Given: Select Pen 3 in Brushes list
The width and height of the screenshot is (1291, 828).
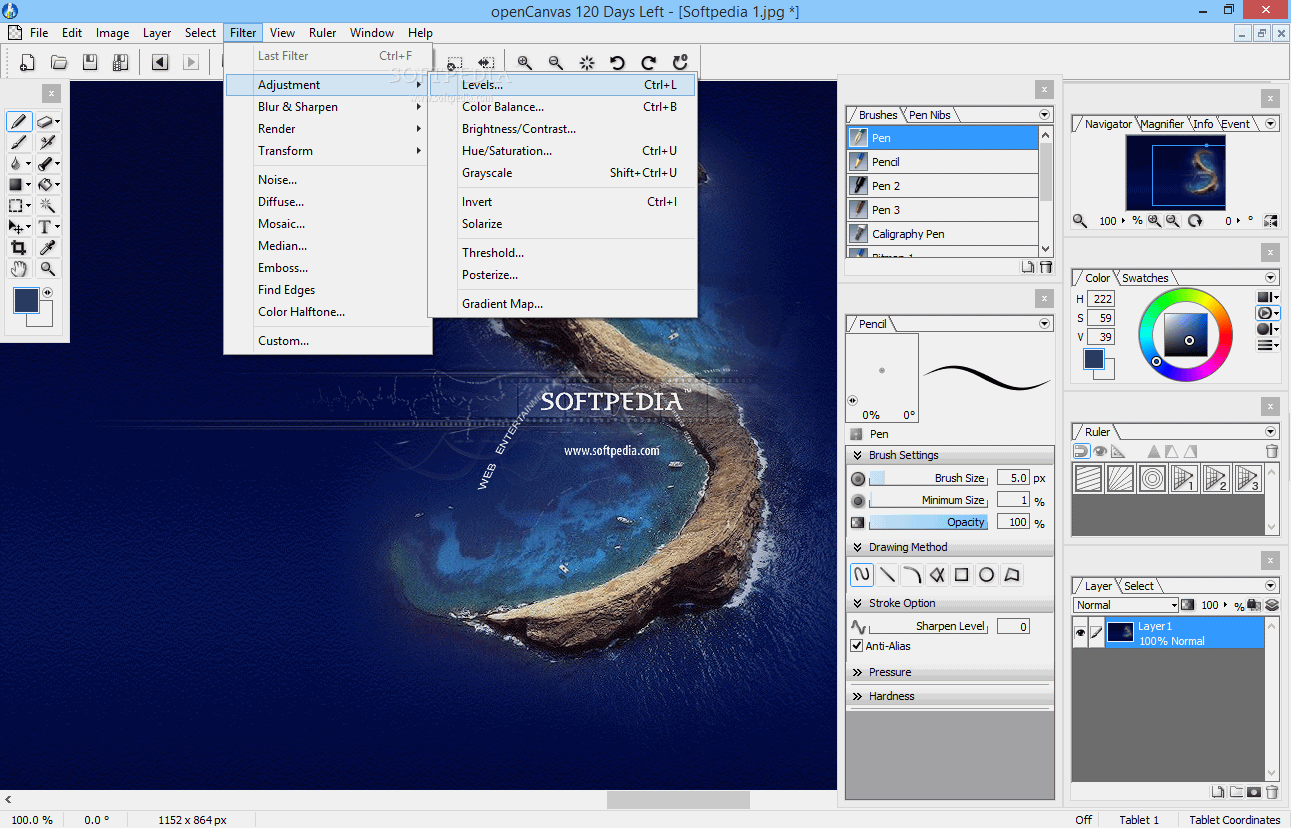Looking at the screenshot, I should click(x=943, y=210).
